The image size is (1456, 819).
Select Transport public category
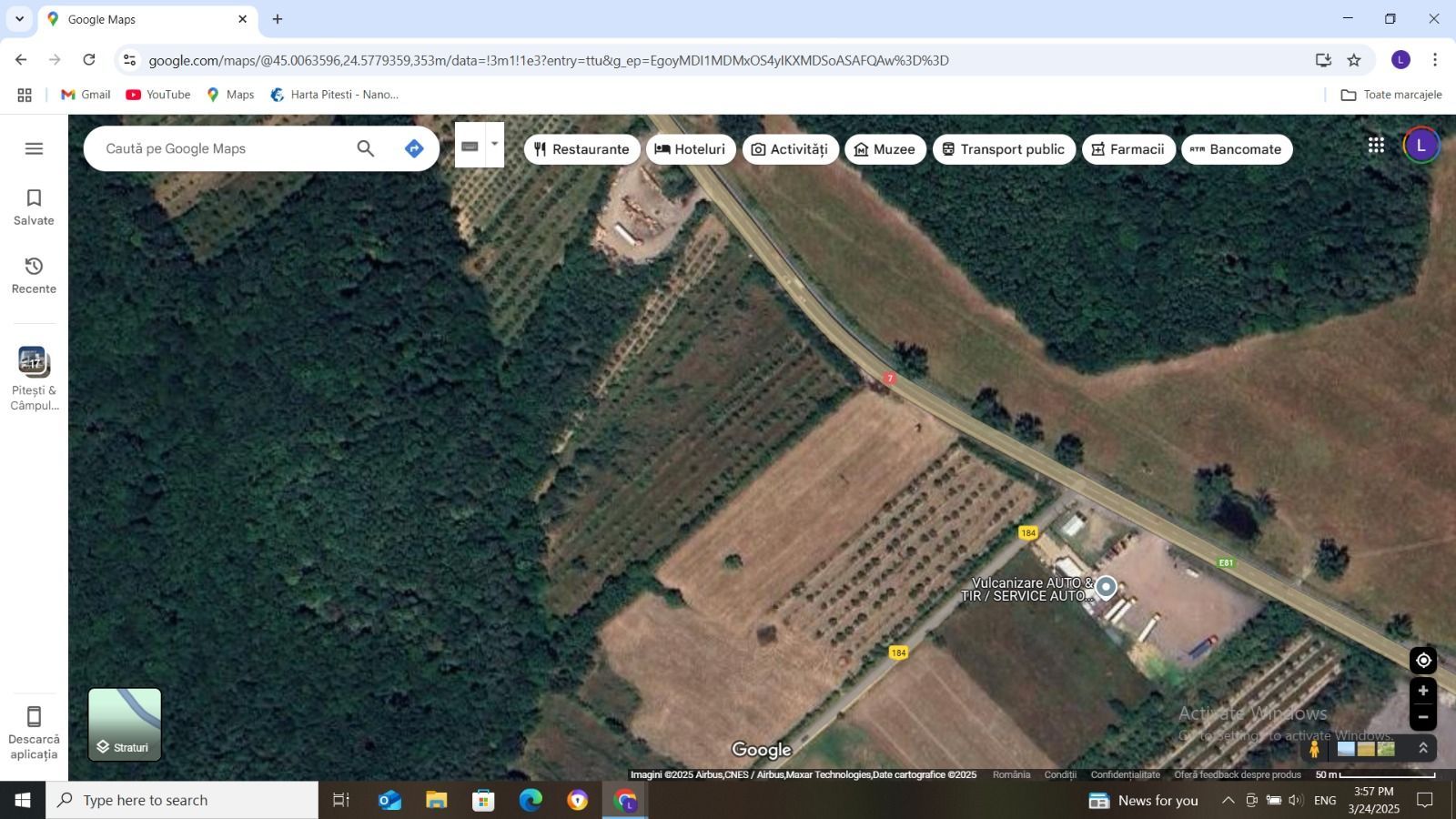[1004, 148]
